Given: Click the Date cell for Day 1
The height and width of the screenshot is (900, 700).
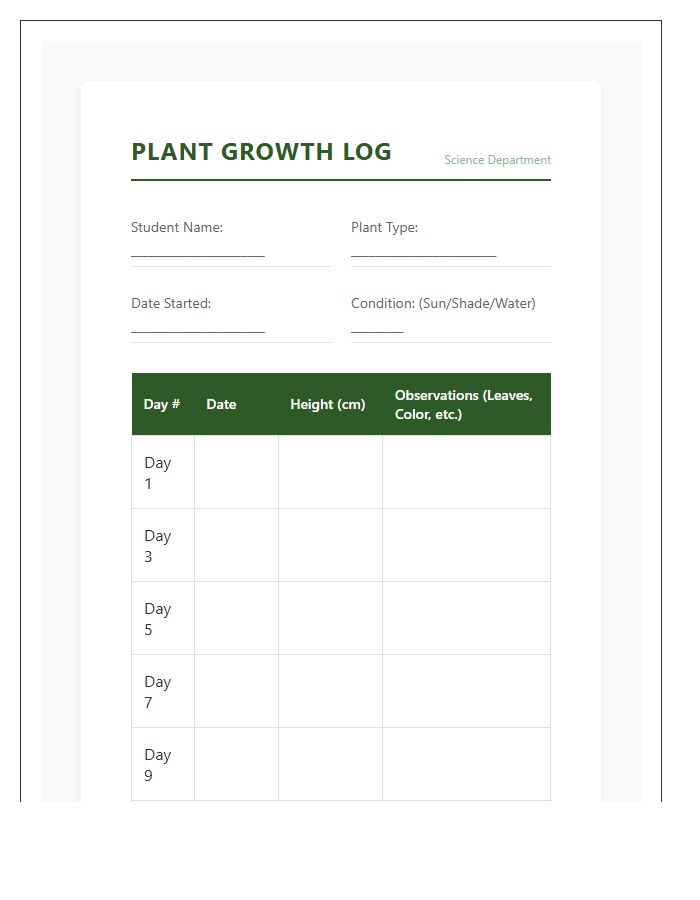Looking at the screenshot, I should [236, 472].
